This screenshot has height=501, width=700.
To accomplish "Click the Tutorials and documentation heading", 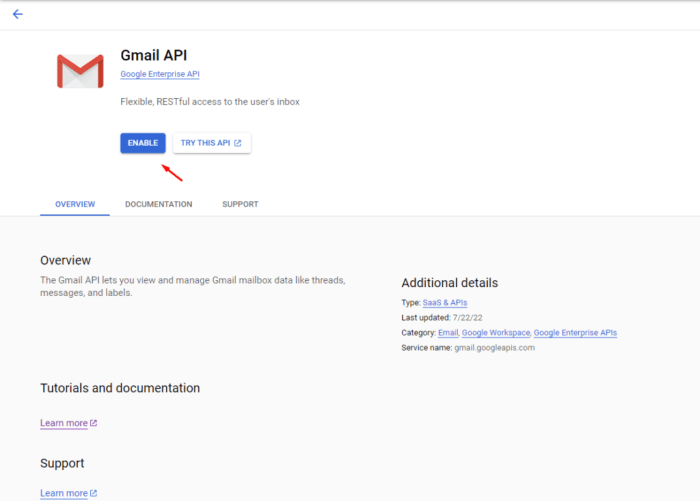I will coord(120,388).
